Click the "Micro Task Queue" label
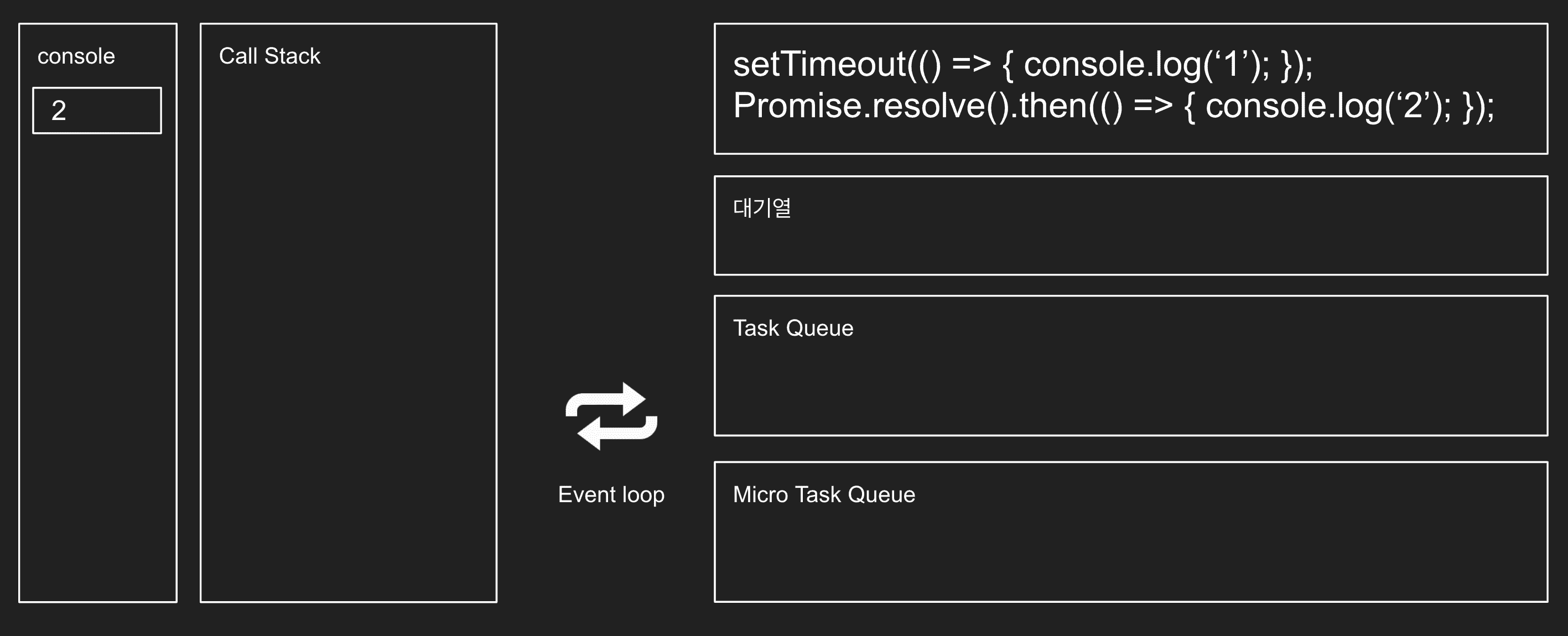The image size is (1568, 636). coord(824,494)
